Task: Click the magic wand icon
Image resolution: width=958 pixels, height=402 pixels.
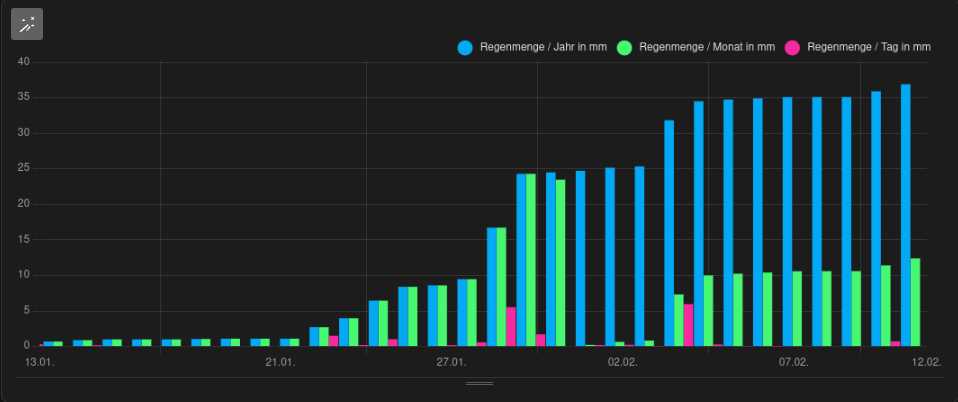Action: (x=27, y=24)
